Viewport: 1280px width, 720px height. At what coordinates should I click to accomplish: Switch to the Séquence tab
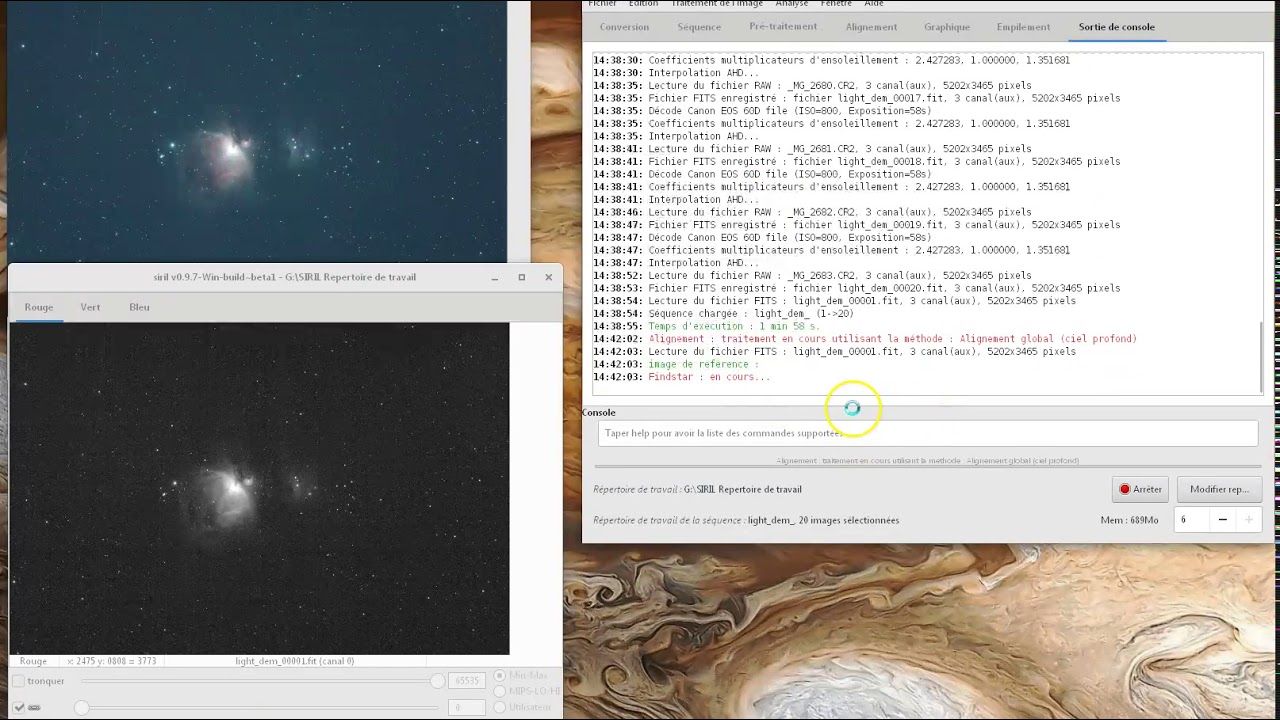(x=699, y=27)
